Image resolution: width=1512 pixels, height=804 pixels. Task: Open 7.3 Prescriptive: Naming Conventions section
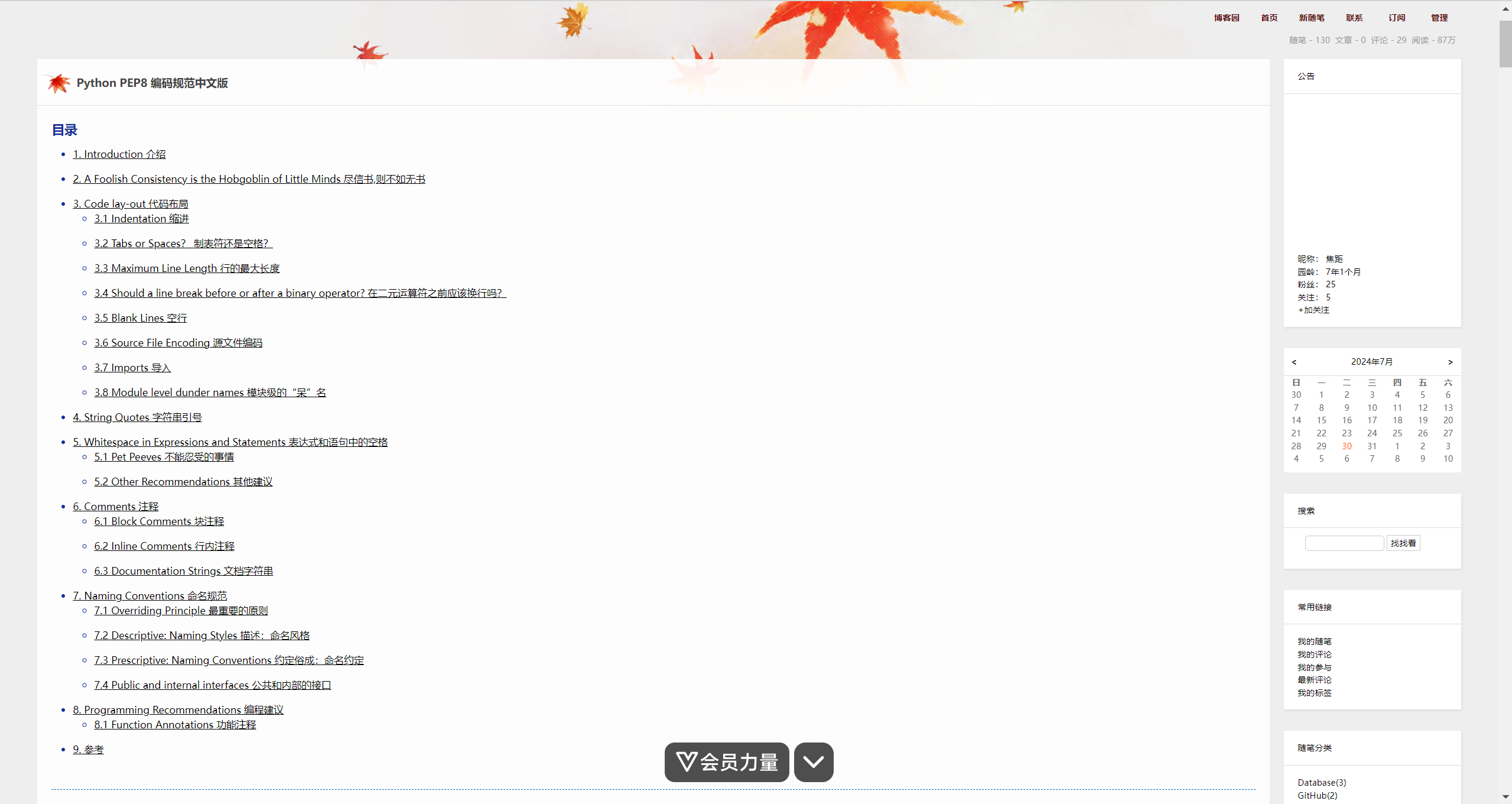pyautogui.click(x=229, y=660)
